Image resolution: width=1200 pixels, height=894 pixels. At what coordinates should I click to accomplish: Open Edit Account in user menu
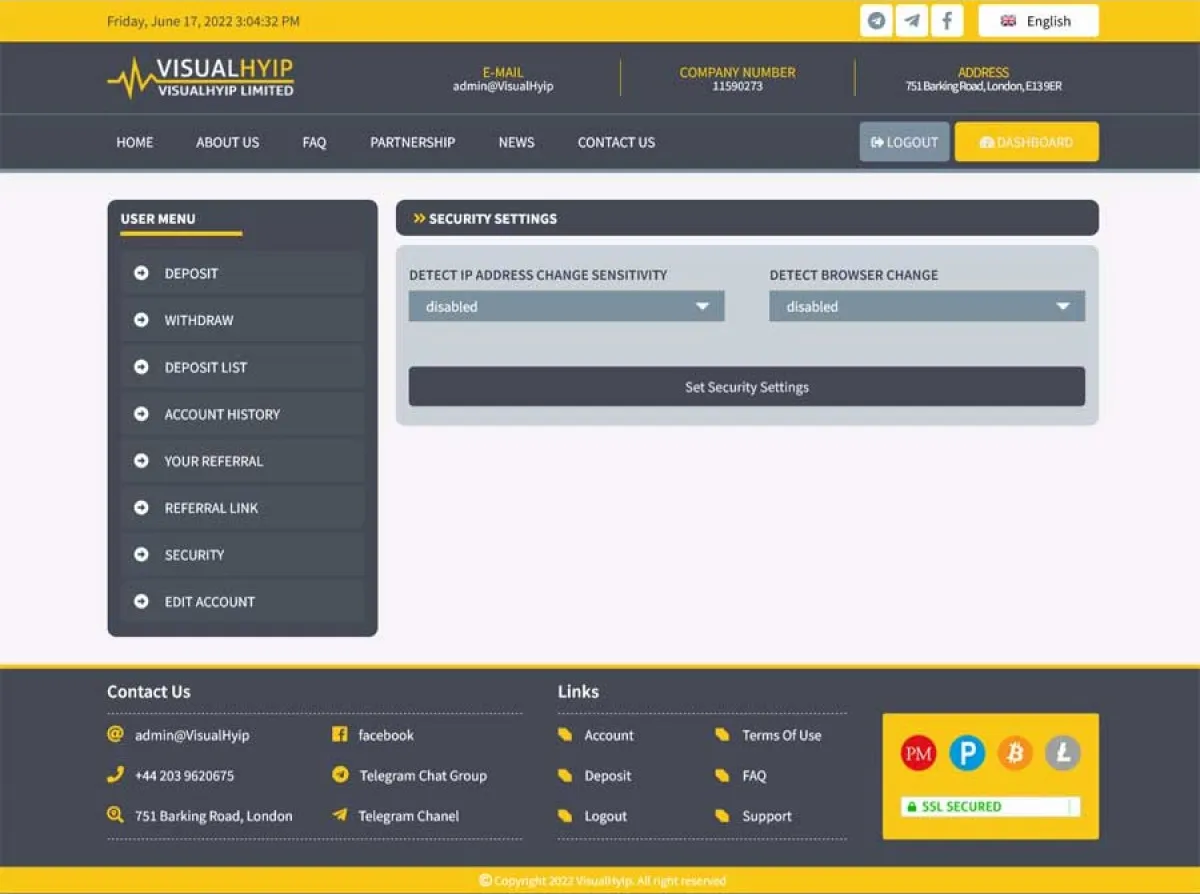243,602
